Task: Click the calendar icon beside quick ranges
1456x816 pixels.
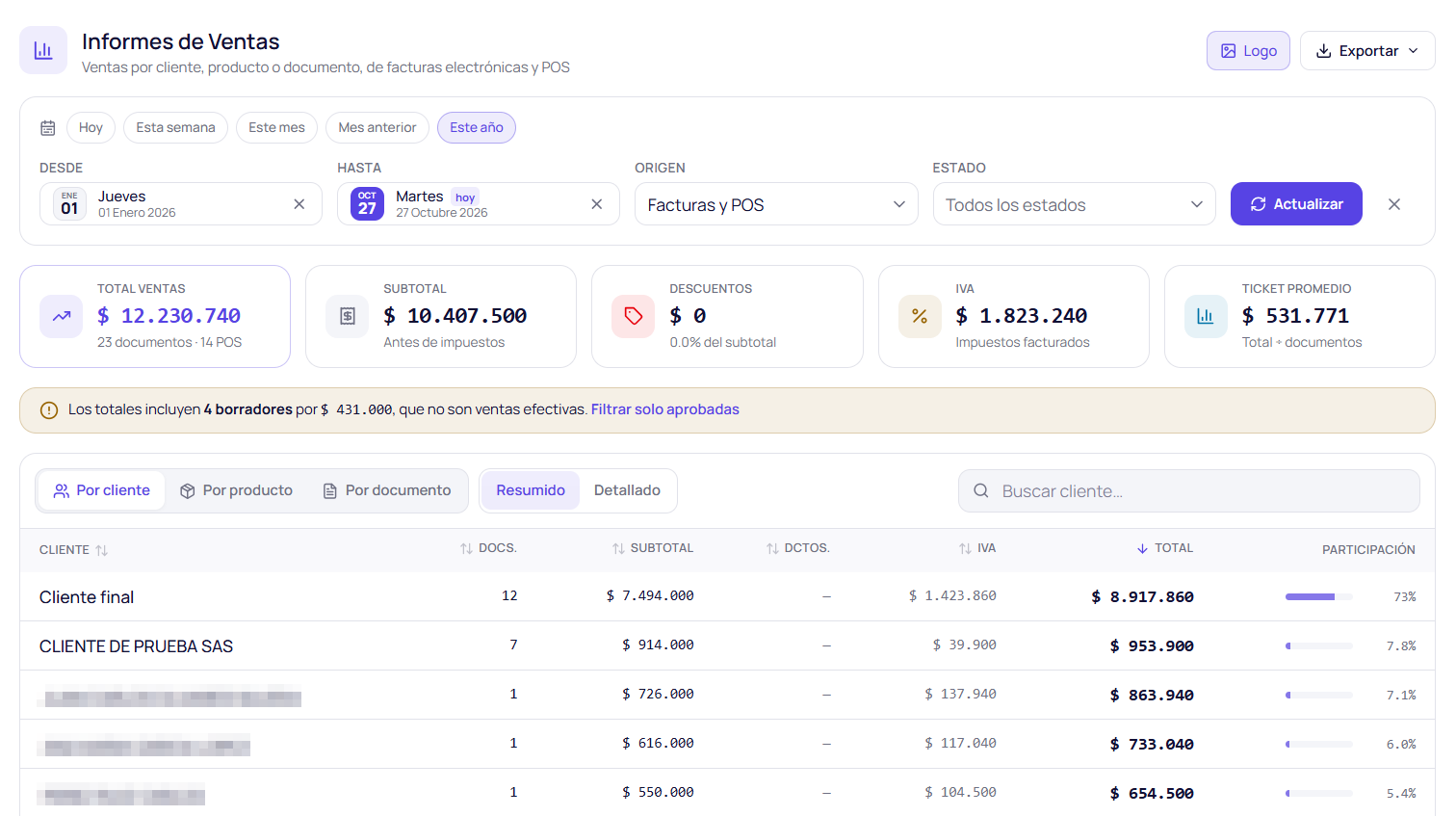Action: point(48,128)
